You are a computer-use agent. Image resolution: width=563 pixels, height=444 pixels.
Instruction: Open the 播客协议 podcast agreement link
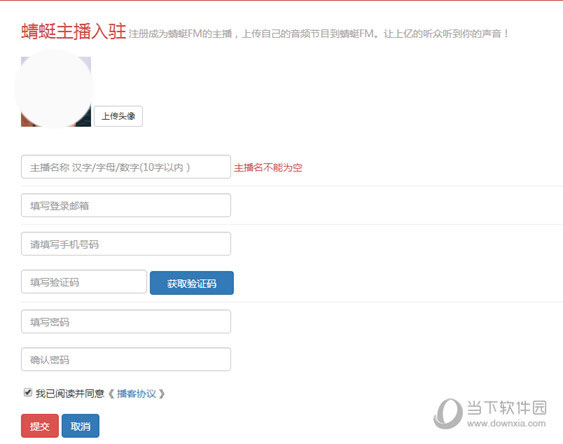point(136,394)
